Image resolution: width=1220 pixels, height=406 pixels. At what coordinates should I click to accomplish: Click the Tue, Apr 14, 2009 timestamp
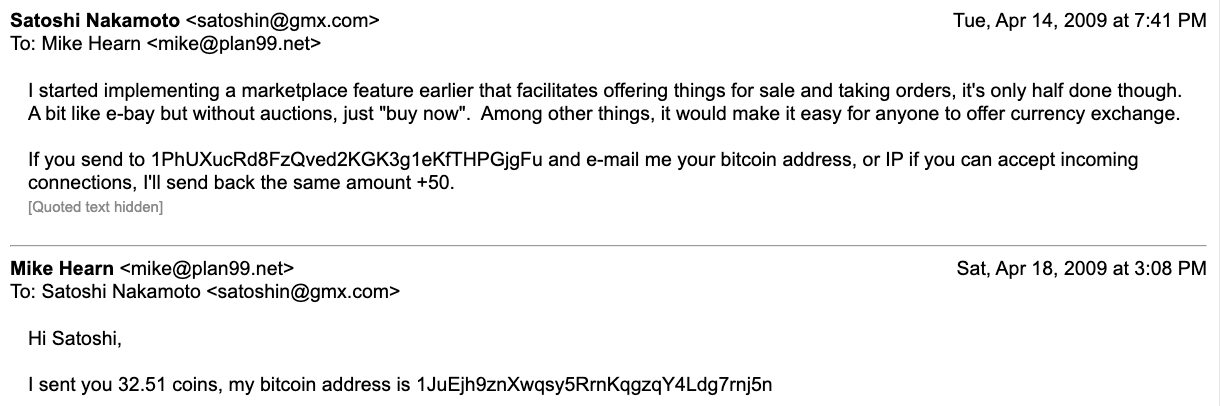click(1080, 21)
